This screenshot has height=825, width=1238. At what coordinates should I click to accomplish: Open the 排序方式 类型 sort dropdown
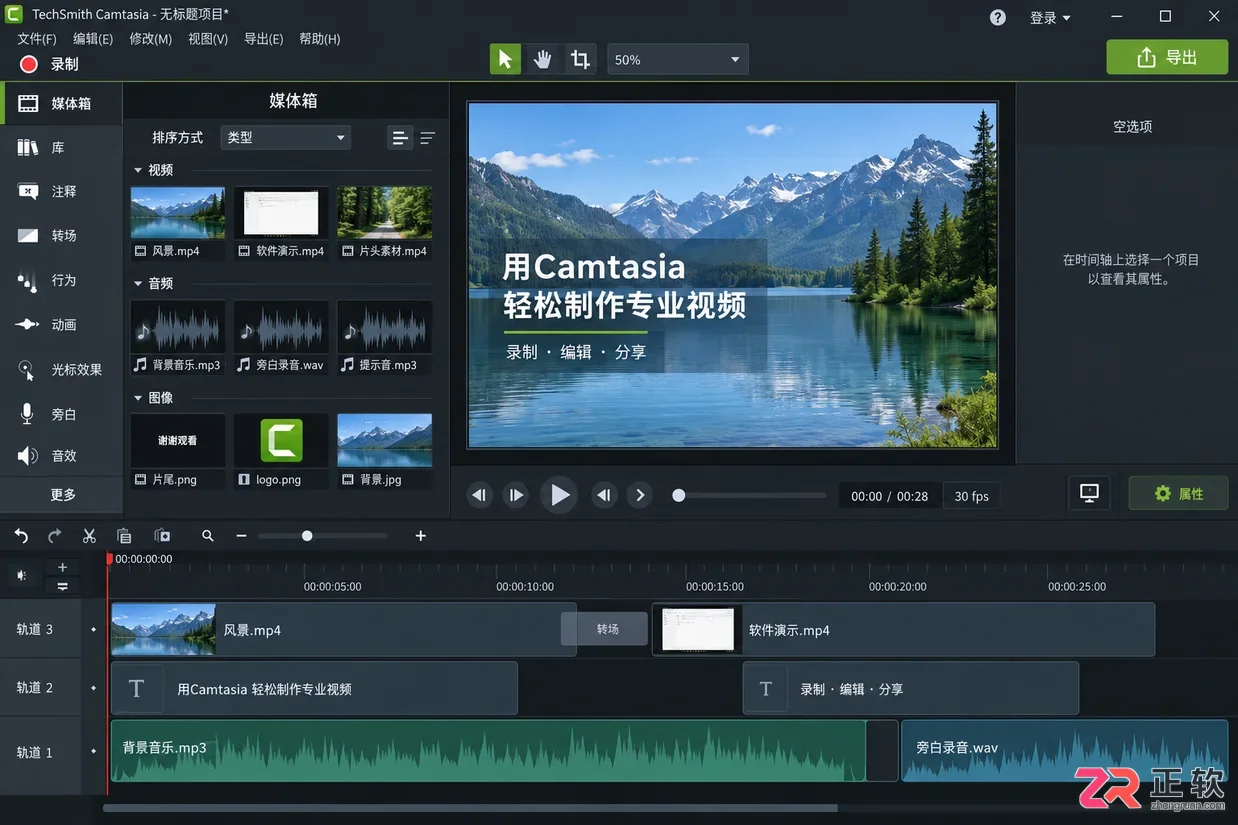pyautogui.click(x=285, y=137)
